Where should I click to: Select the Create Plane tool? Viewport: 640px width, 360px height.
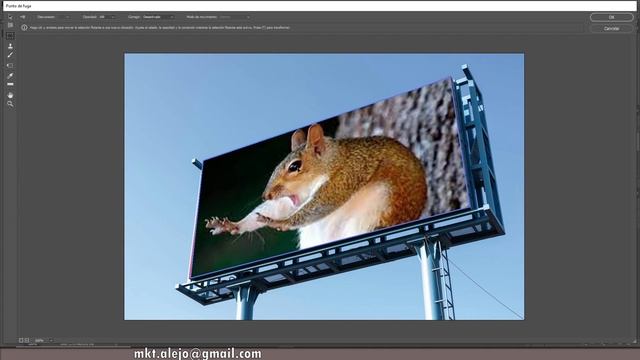click(10, 25)
